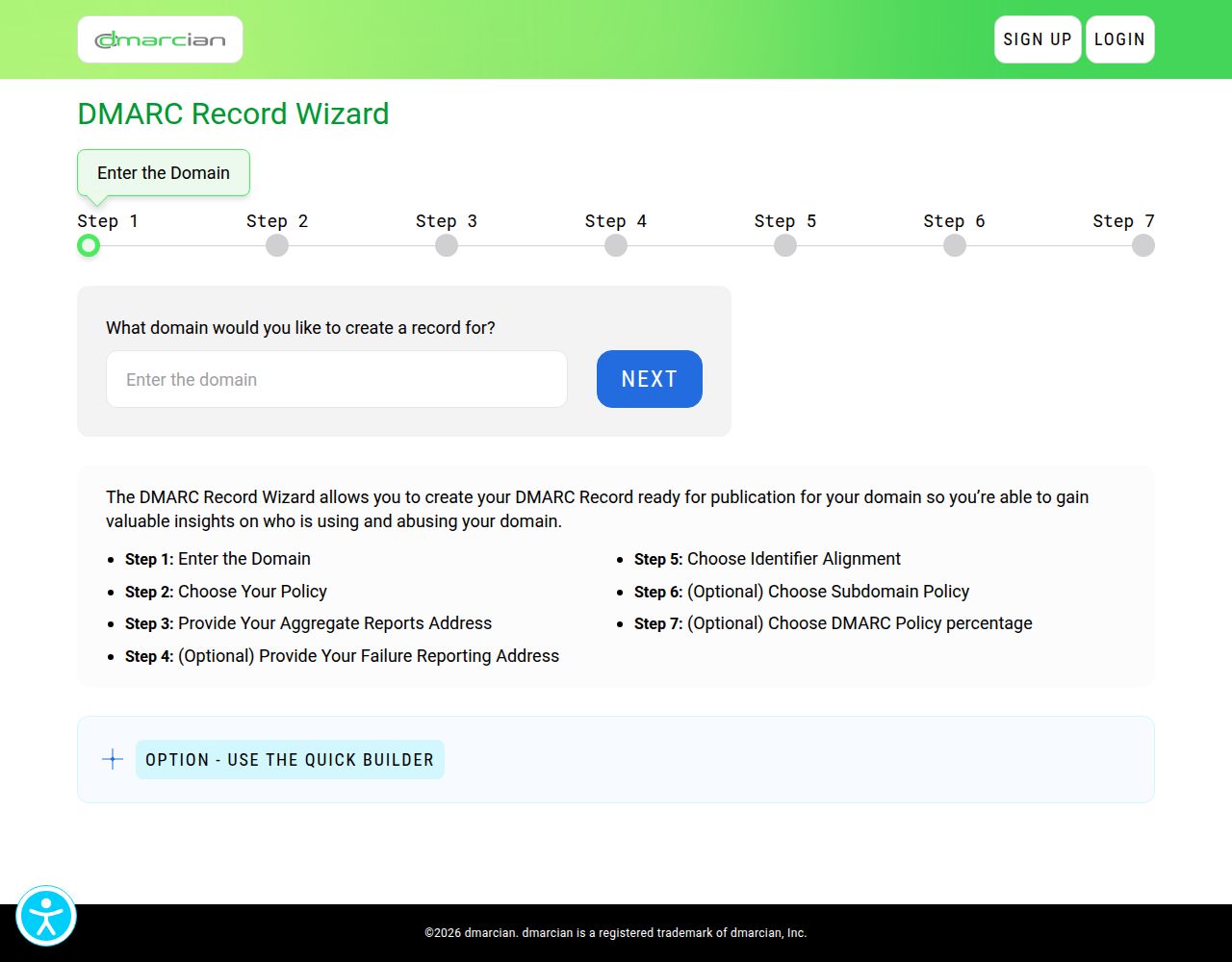Screen dimensions: 1232x962
Task: Click the DMARC Record Wizard heading
Action: 234,114
